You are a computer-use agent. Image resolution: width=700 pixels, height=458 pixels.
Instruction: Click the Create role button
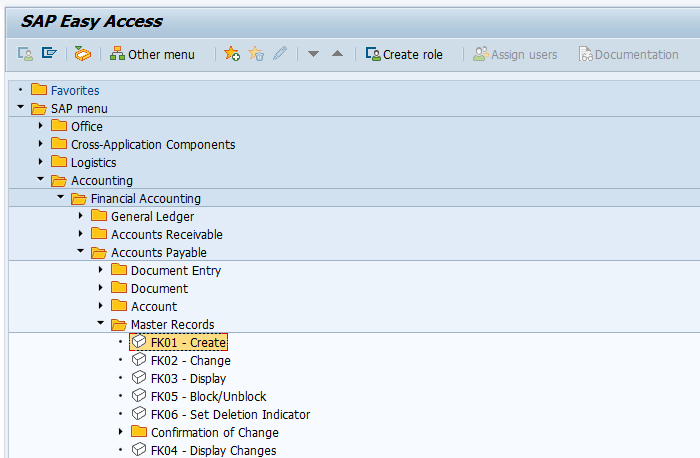(x=404, y=54)
